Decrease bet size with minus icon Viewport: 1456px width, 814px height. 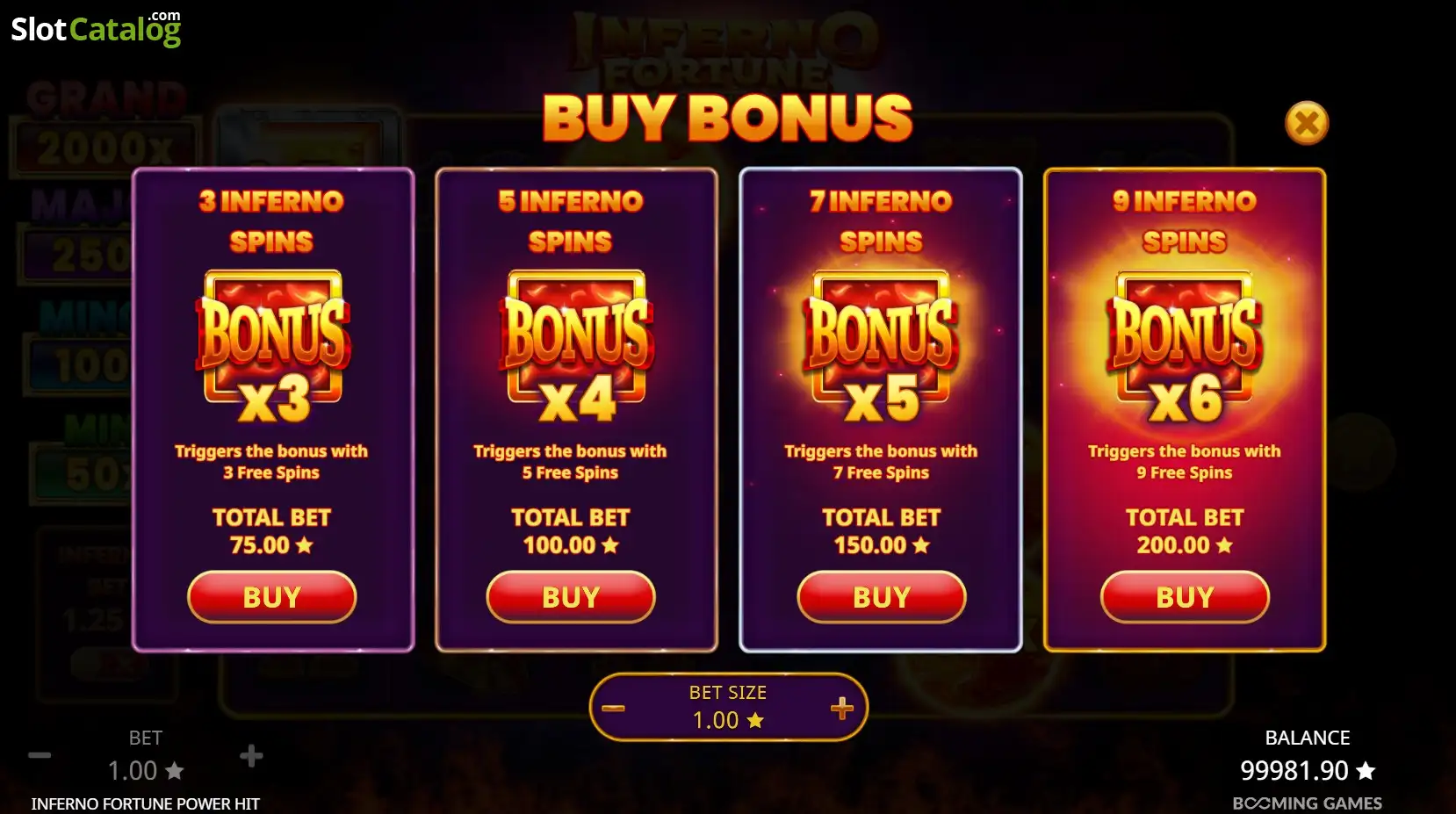[x=614, y=709]
